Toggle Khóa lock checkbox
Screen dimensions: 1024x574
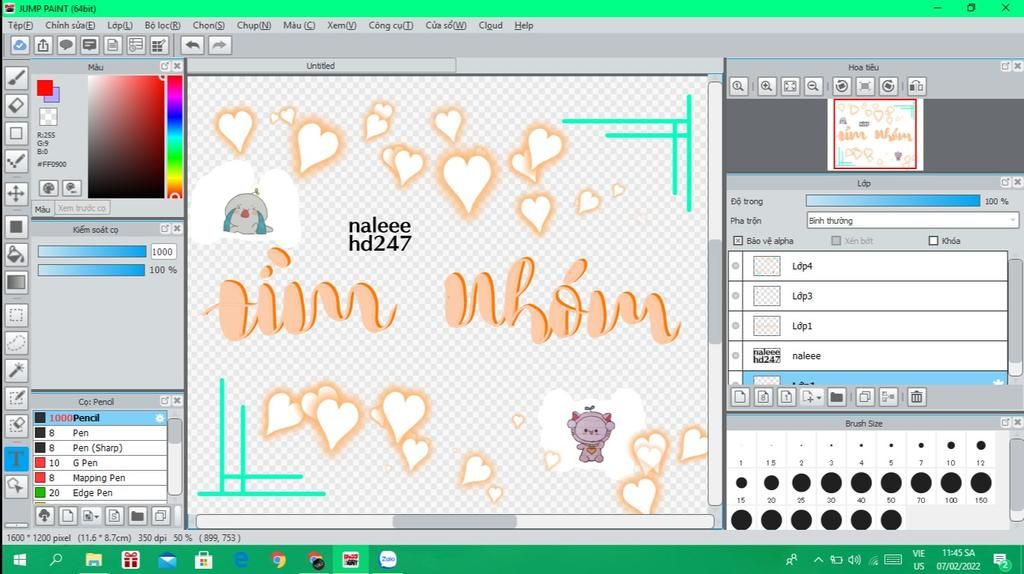(933, 241)
